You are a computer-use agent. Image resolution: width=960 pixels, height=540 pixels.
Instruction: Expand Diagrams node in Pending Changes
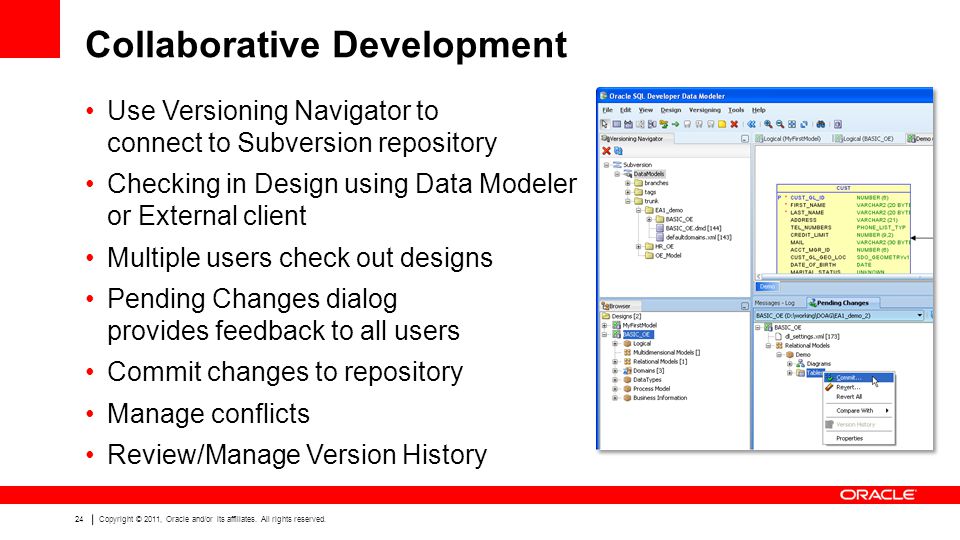point(790,364)
